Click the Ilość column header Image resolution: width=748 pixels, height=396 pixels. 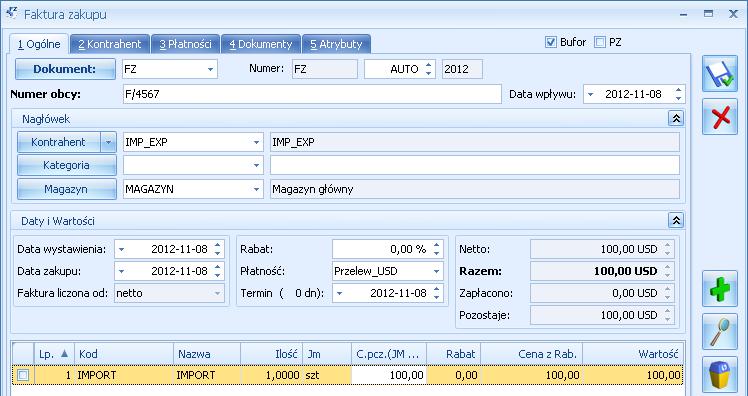coord(271,354)
